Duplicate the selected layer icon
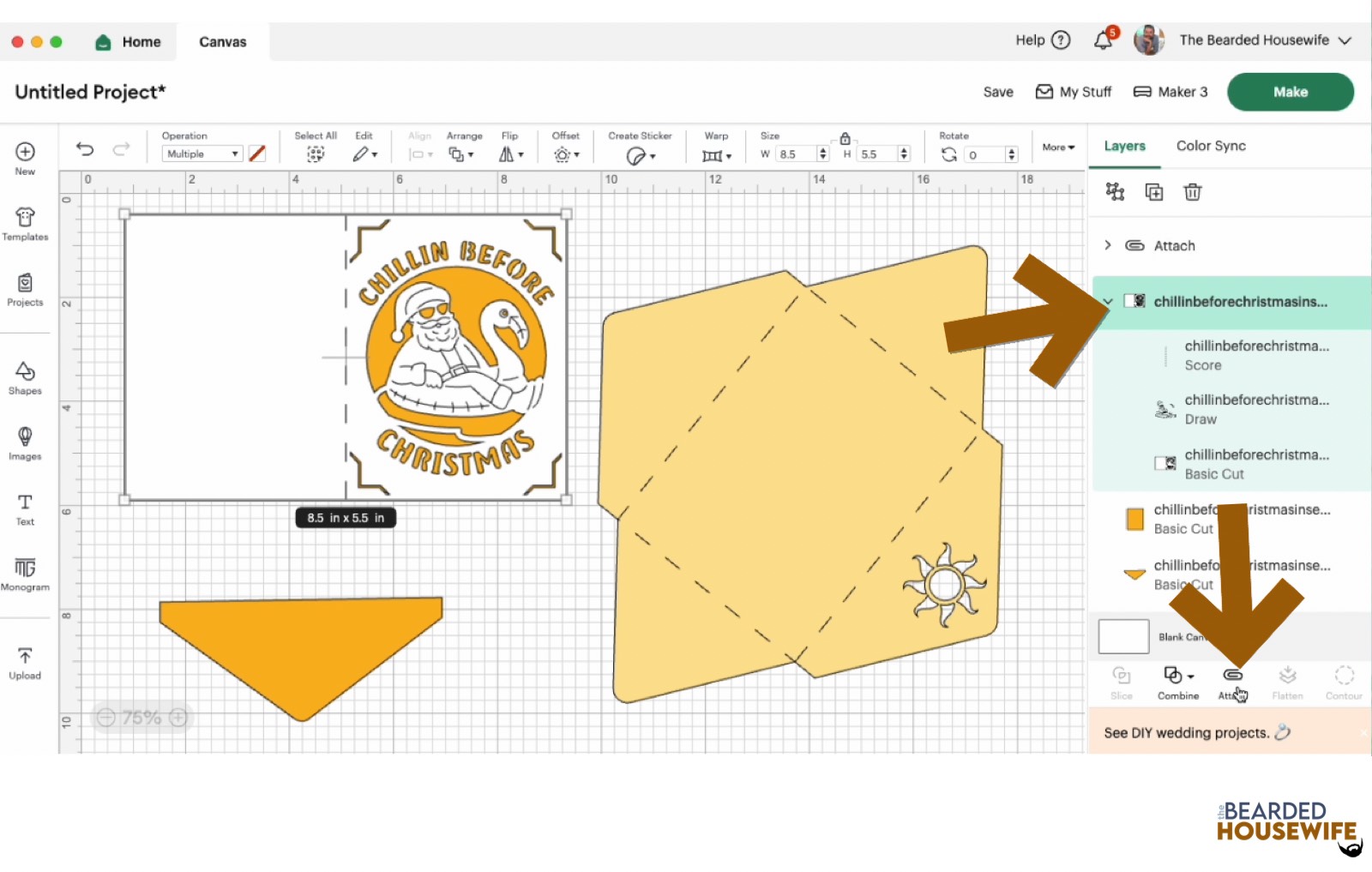This screenshot has height=872, width=1372. 1154,192
